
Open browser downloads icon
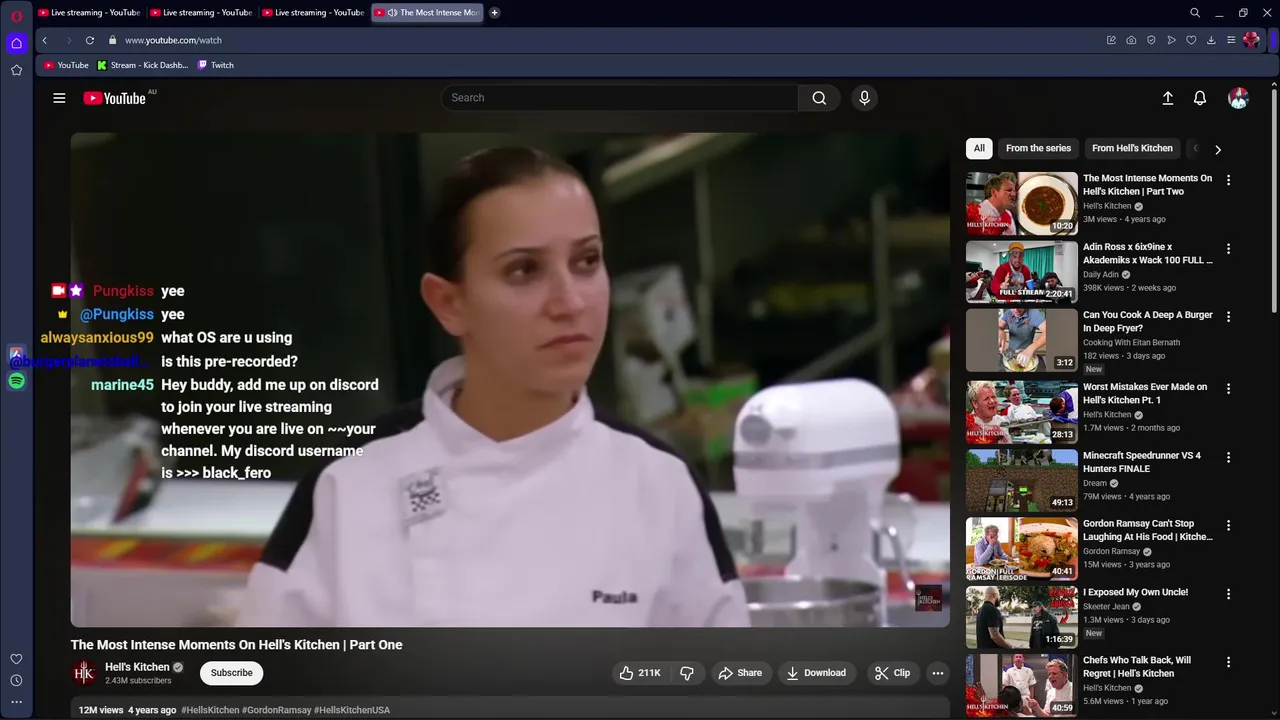click(x=1211, y=40)
